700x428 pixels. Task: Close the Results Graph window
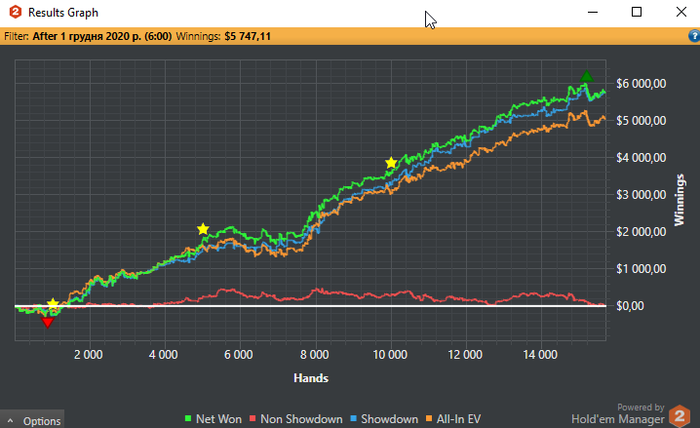click(x=681, y=12)
